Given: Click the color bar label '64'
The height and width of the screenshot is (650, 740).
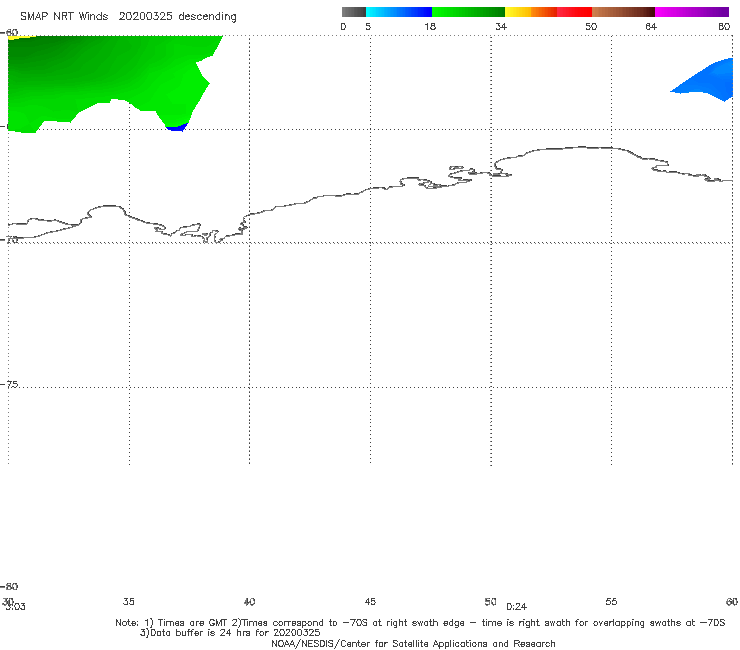Looking at the screenshot, I should 651,27.
